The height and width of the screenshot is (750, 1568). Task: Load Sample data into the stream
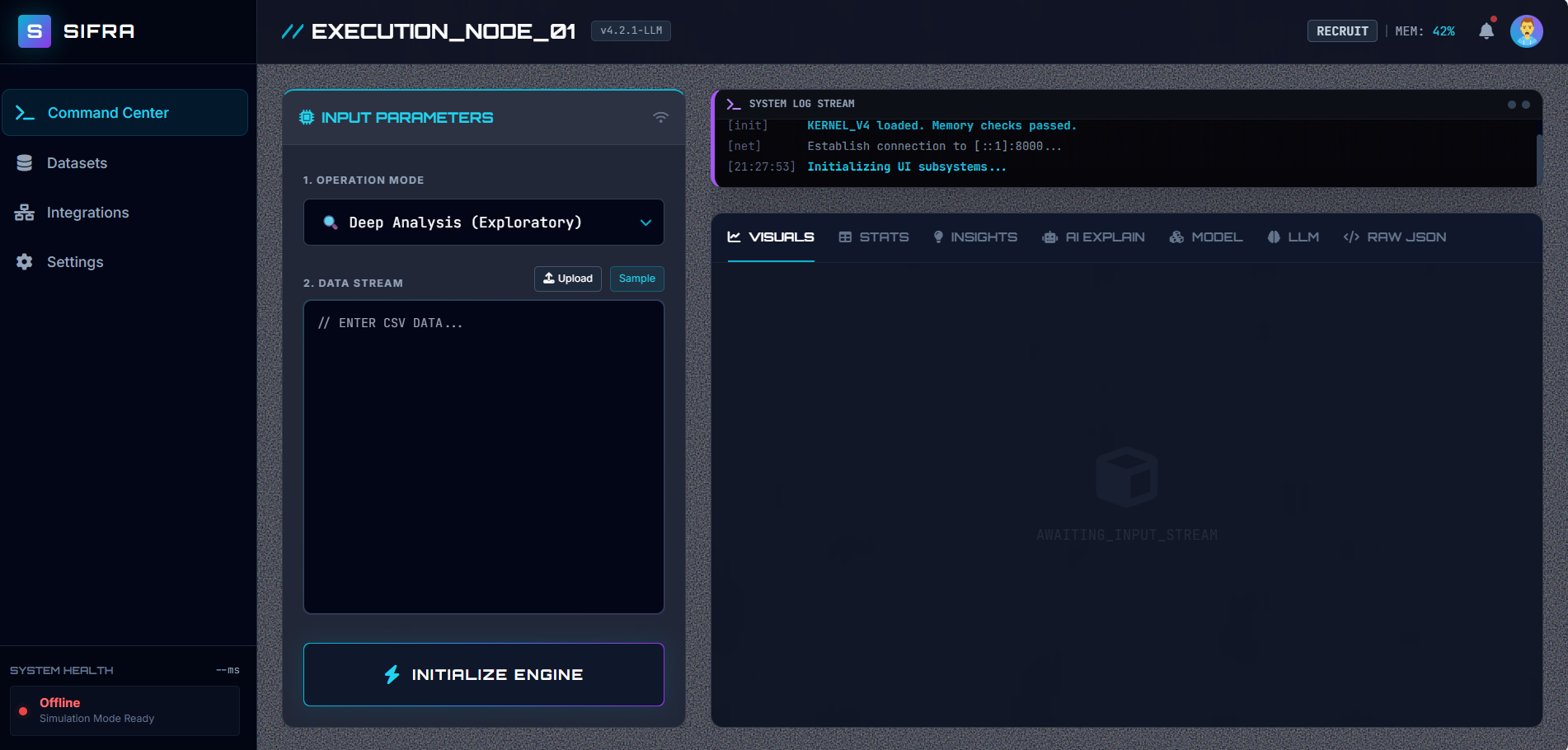pyautogui.click(x=636, y=279)
